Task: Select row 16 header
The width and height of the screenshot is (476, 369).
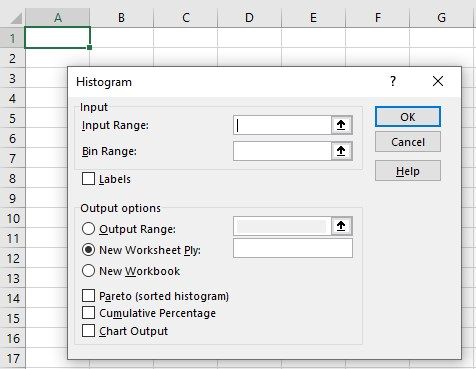Action: [x=12, y=338]
